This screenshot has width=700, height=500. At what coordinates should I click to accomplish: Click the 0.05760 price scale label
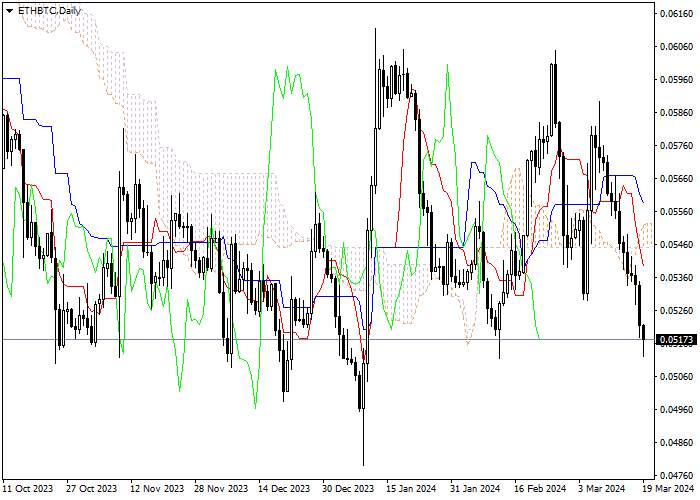(677, 146)
